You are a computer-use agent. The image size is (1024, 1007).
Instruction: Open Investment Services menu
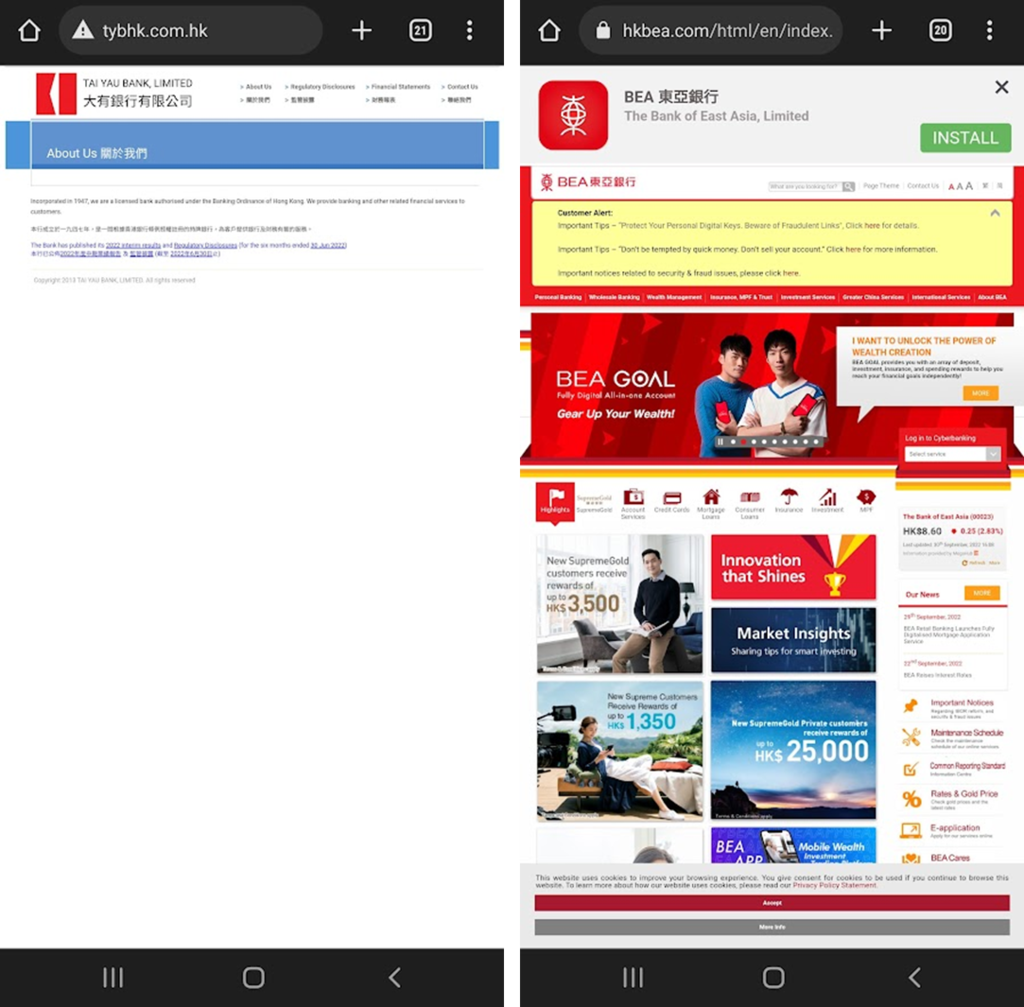point(808,297)
